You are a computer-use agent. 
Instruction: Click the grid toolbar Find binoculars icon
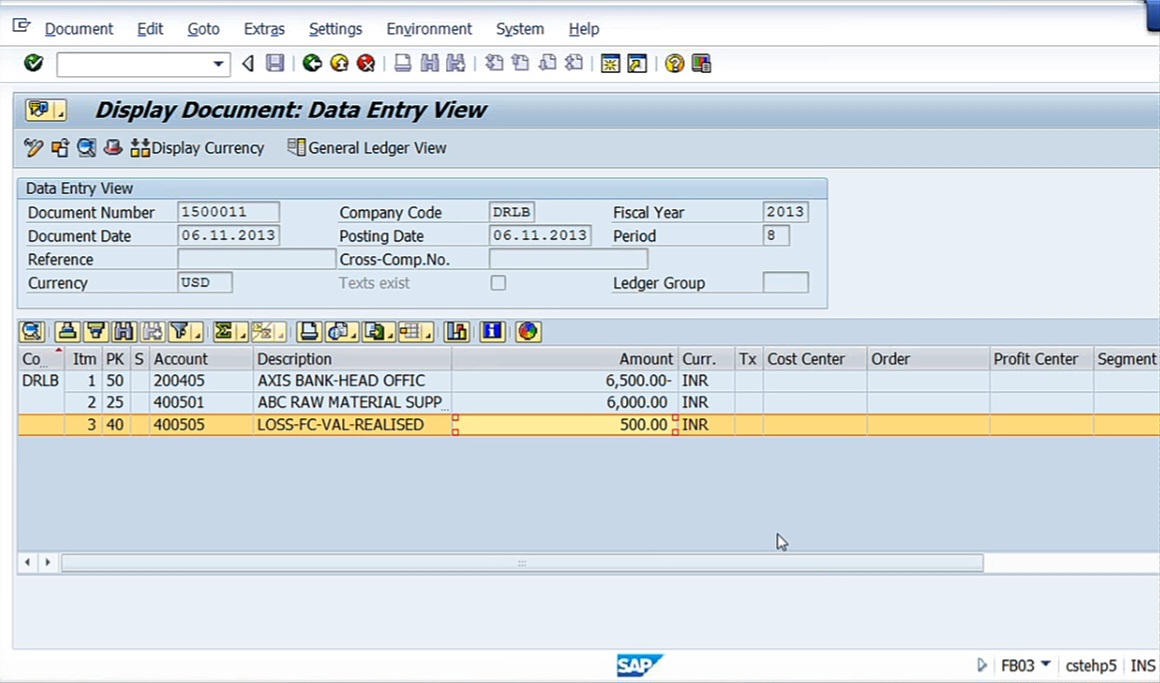pos(124,332)
